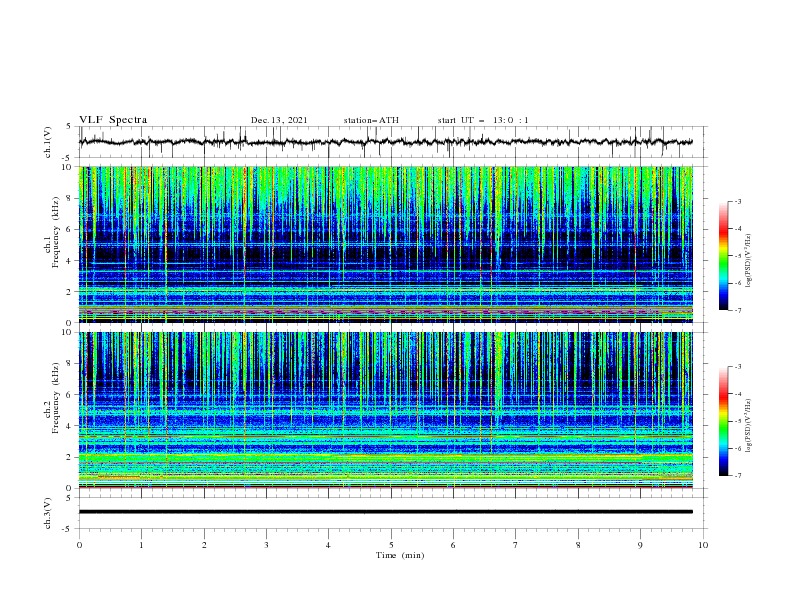Click the time axis tick label '2'
This screenshot has width=792, height=612.
pos(204,545)
